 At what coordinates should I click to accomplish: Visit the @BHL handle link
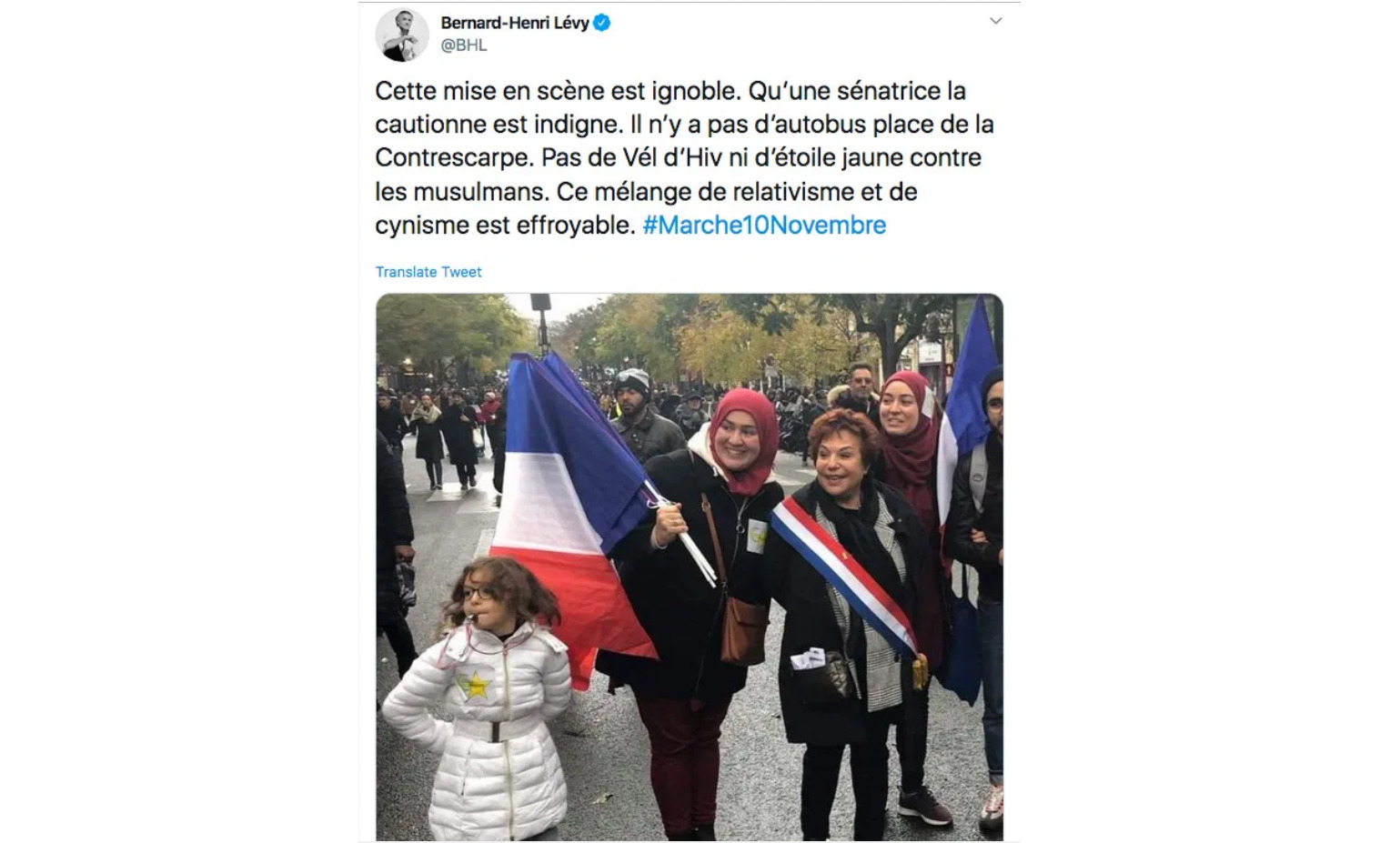click(464, 45)
